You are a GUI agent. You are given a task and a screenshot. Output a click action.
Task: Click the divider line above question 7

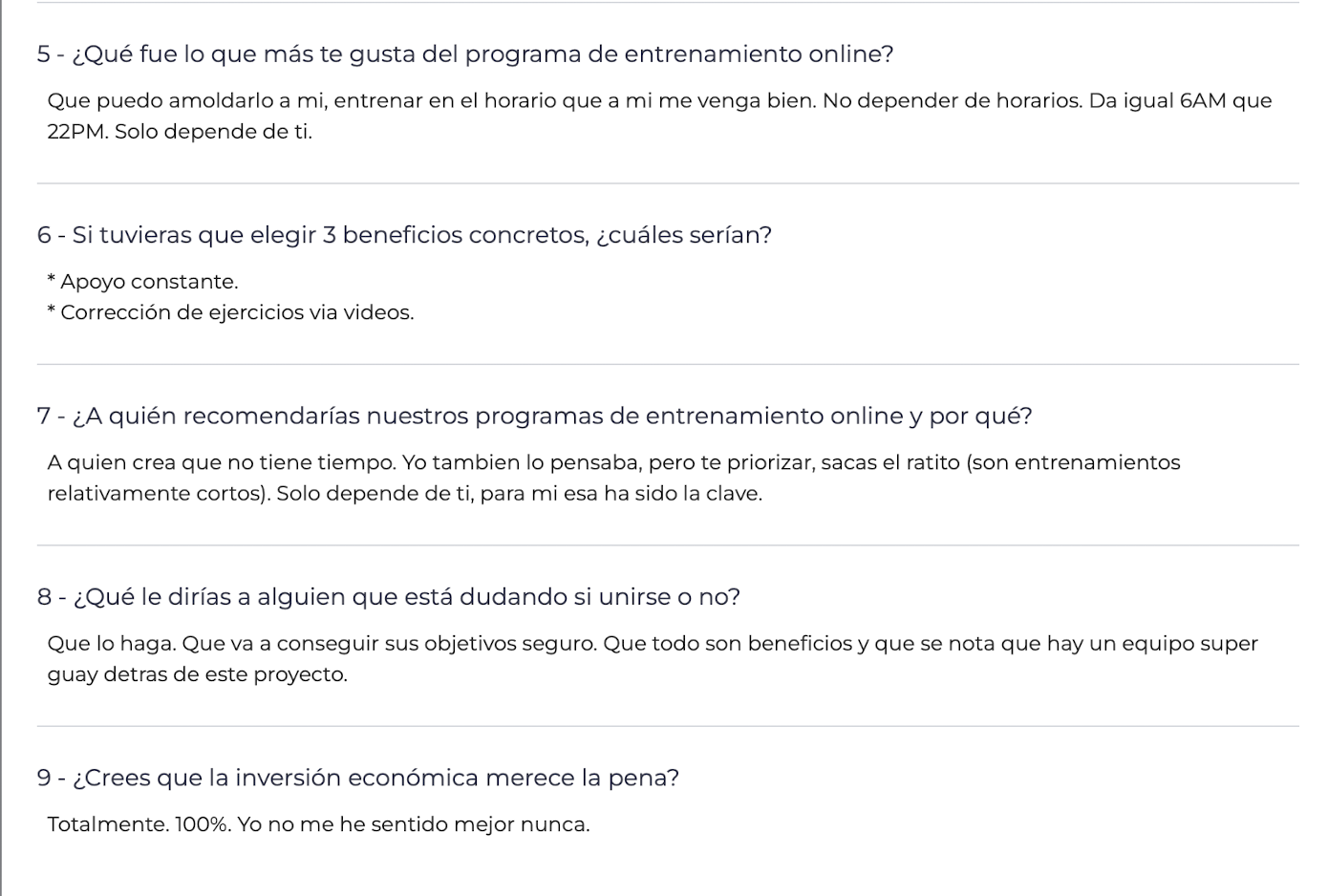point(667,364)
